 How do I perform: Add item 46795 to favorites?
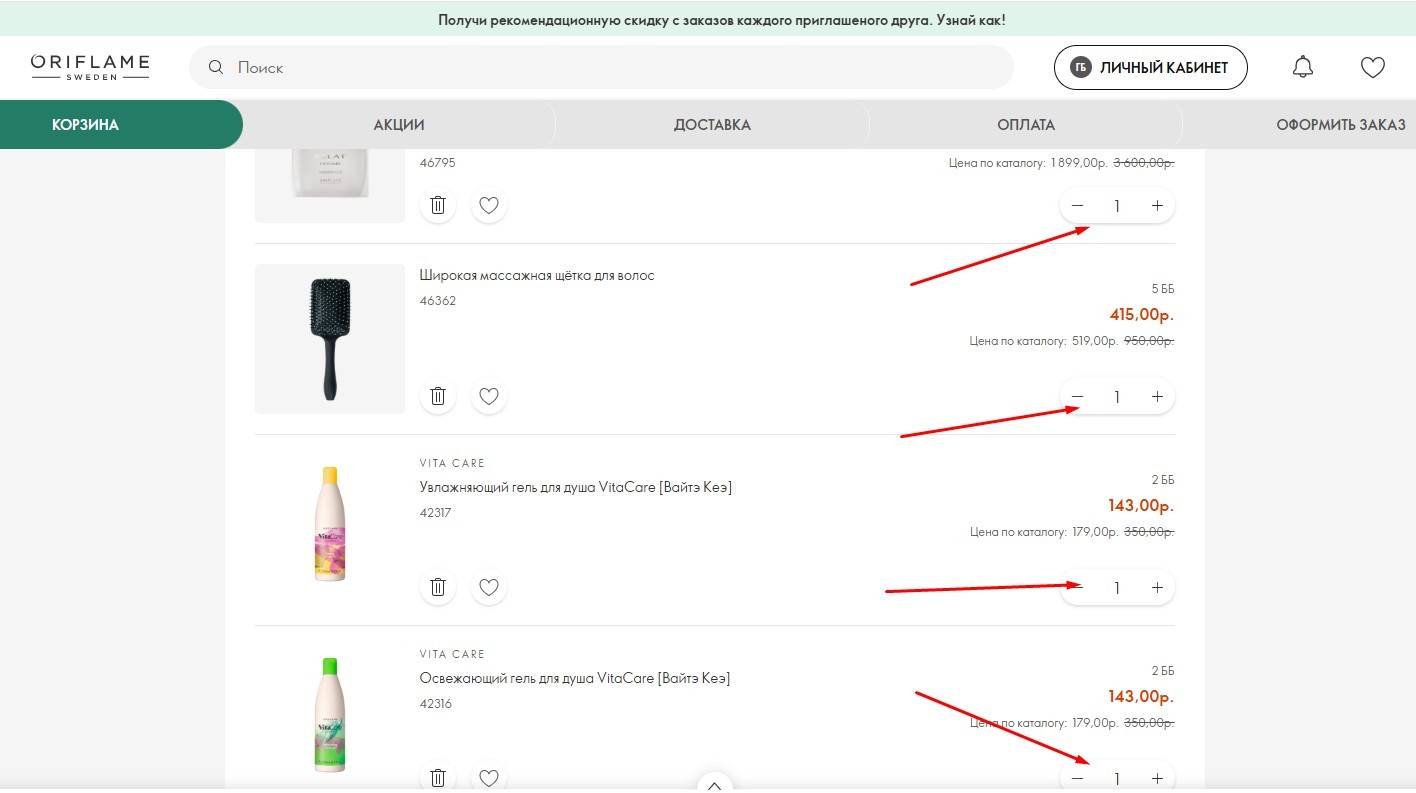[x=489, y=205]
